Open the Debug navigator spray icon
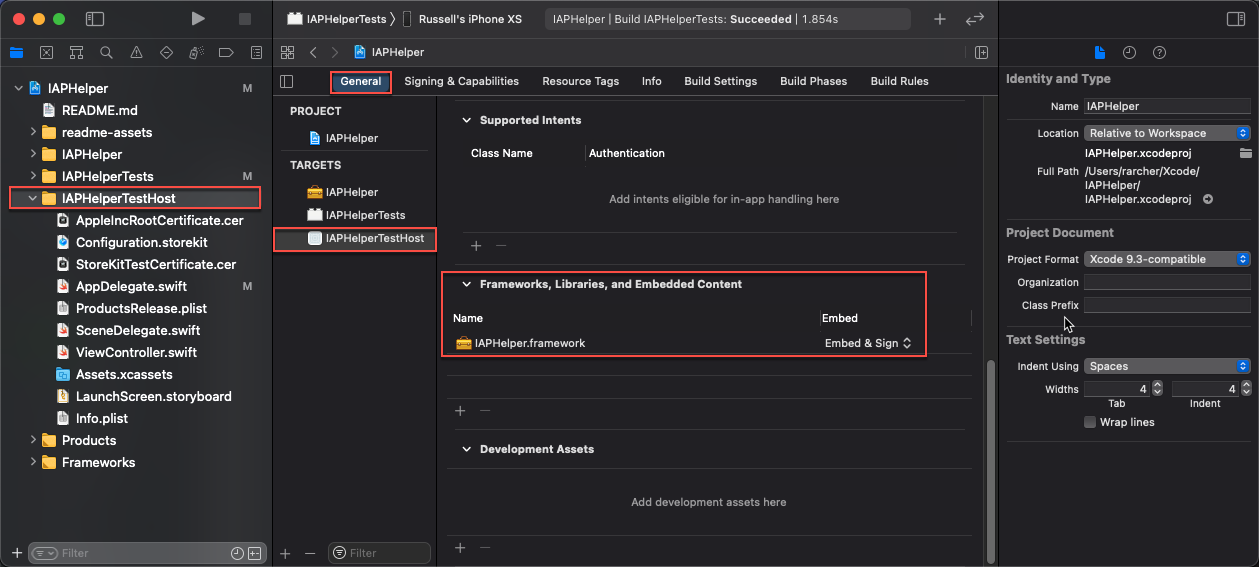This screenshot has height=567, width=1259. pyautogui.click(x=196, y=52)
